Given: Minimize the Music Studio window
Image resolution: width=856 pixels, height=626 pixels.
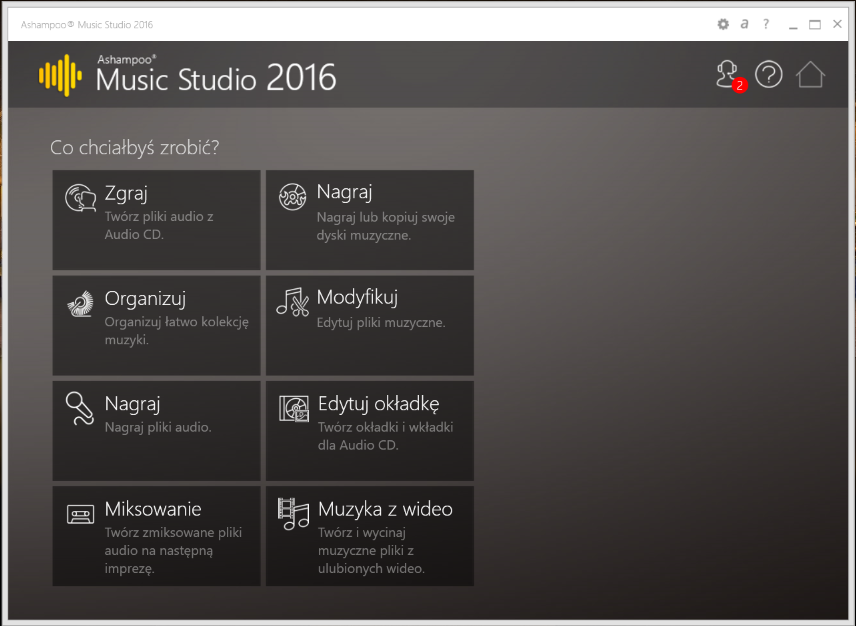Looking at the screenshot, I should 793,25.
